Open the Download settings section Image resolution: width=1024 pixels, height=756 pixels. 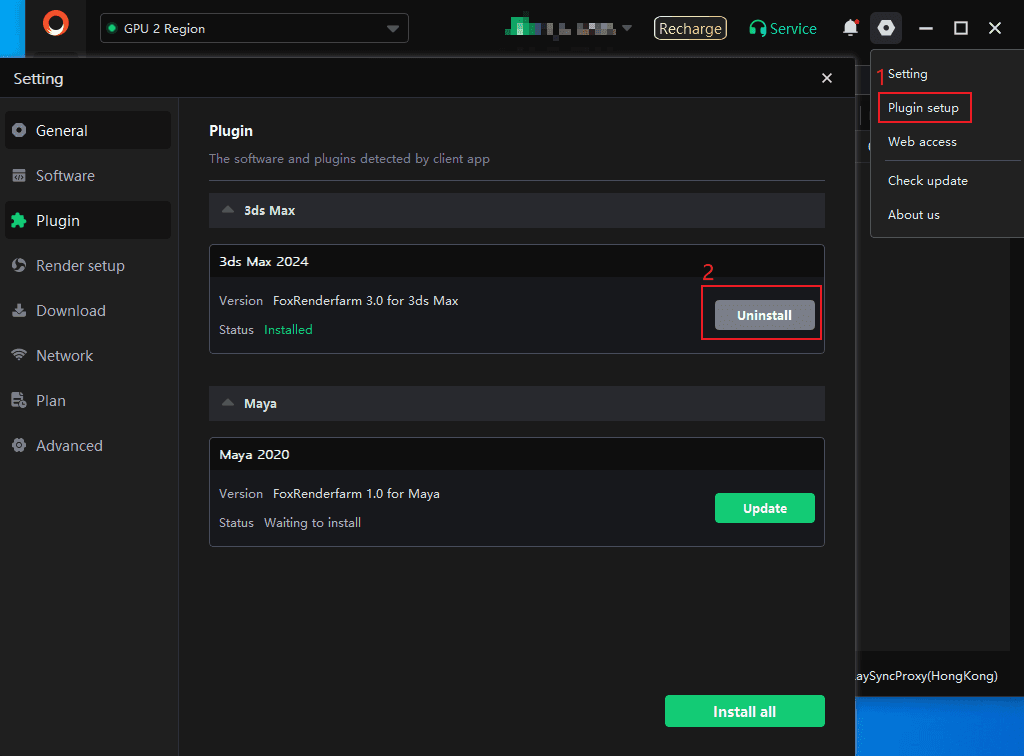click(70, 311)
